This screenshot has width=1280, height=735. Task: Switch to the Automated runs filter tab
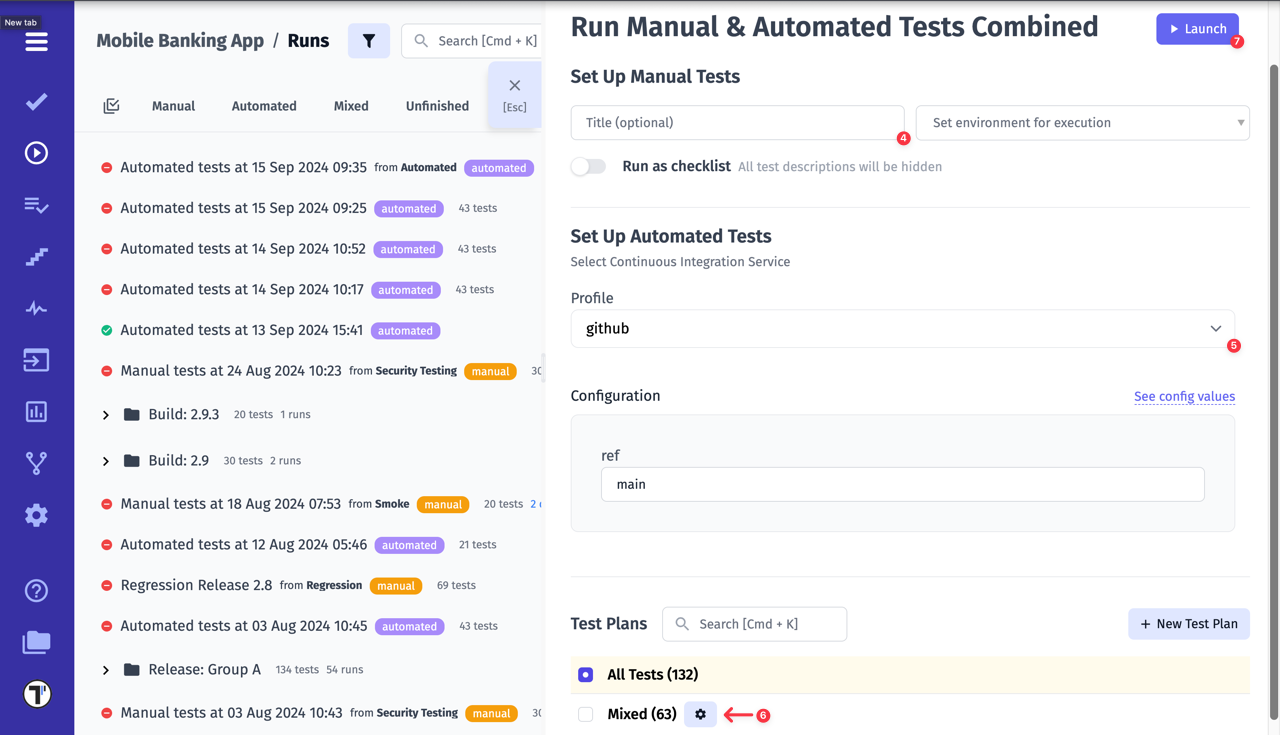[x=263, y=105]
